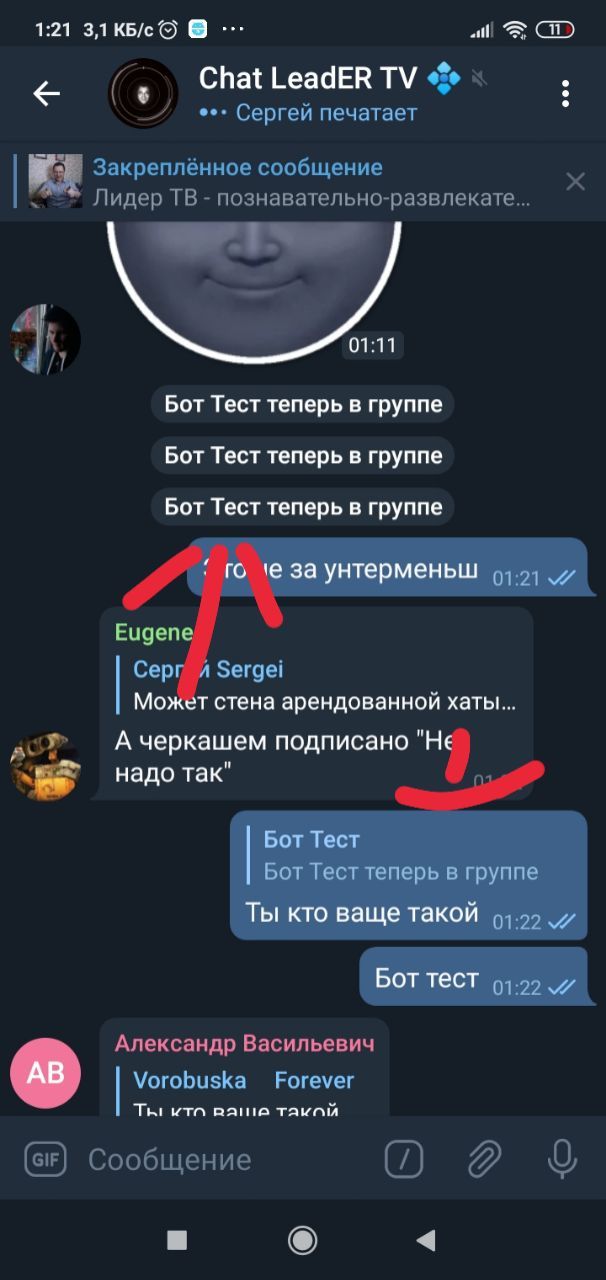Tap the microphone voice message icon
This screenshot has width=606, height=1280.
tap(563, 1160)
